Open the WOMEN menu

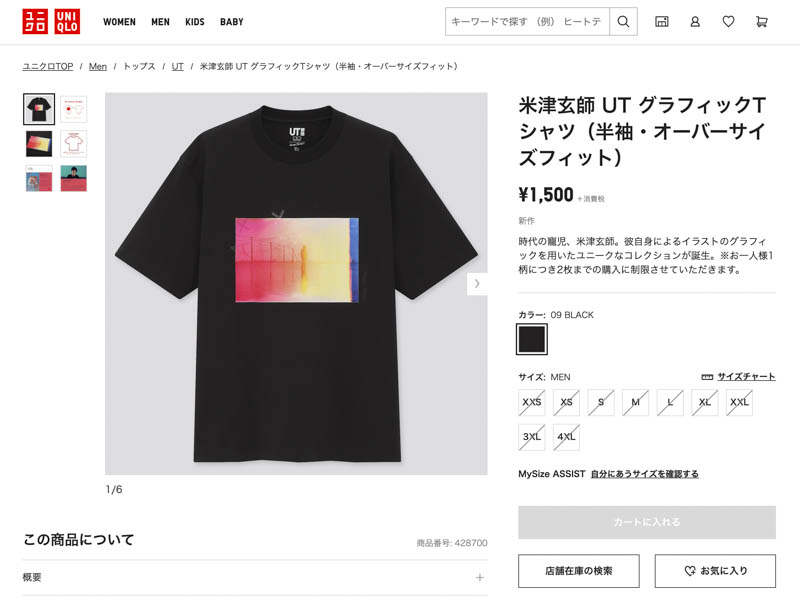tap(119, 22)
